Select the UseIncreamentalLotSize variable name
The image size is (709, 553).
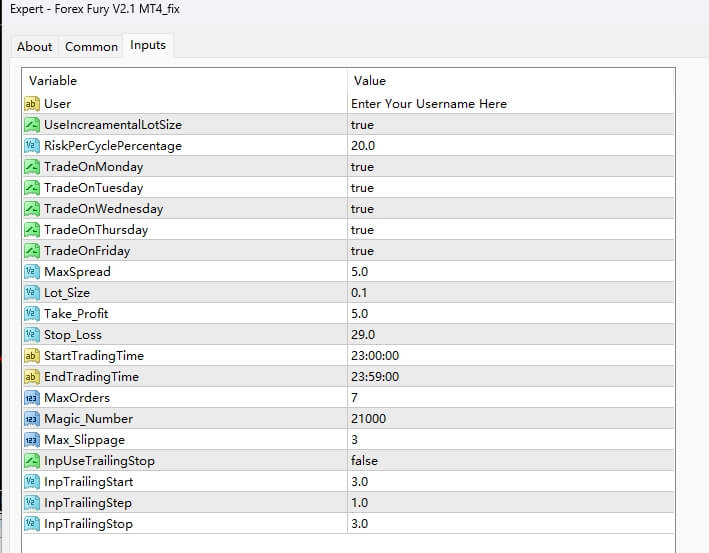[x=113, y=125]
